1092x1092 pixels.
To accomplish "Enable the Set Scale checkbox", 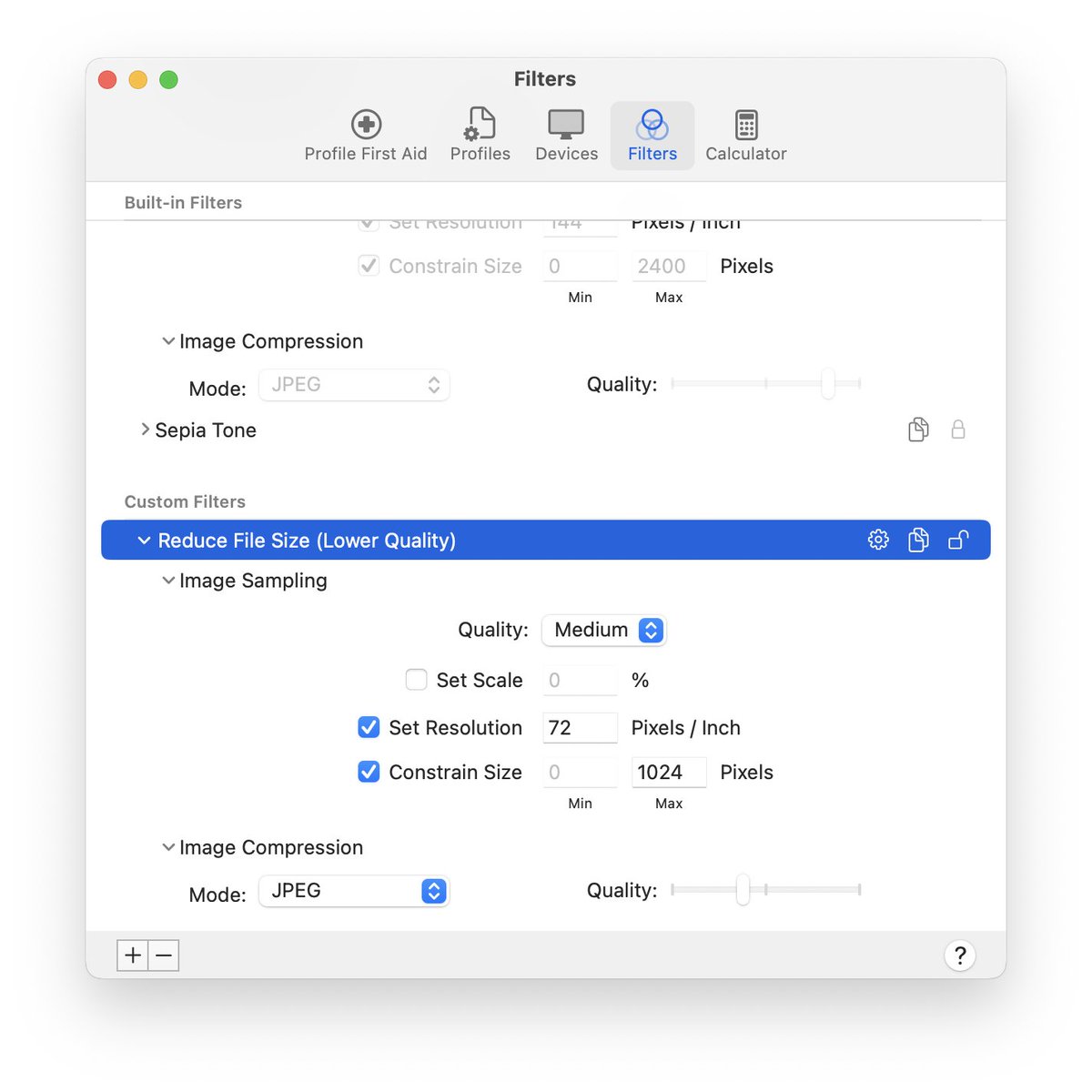I will click(416, 680).
